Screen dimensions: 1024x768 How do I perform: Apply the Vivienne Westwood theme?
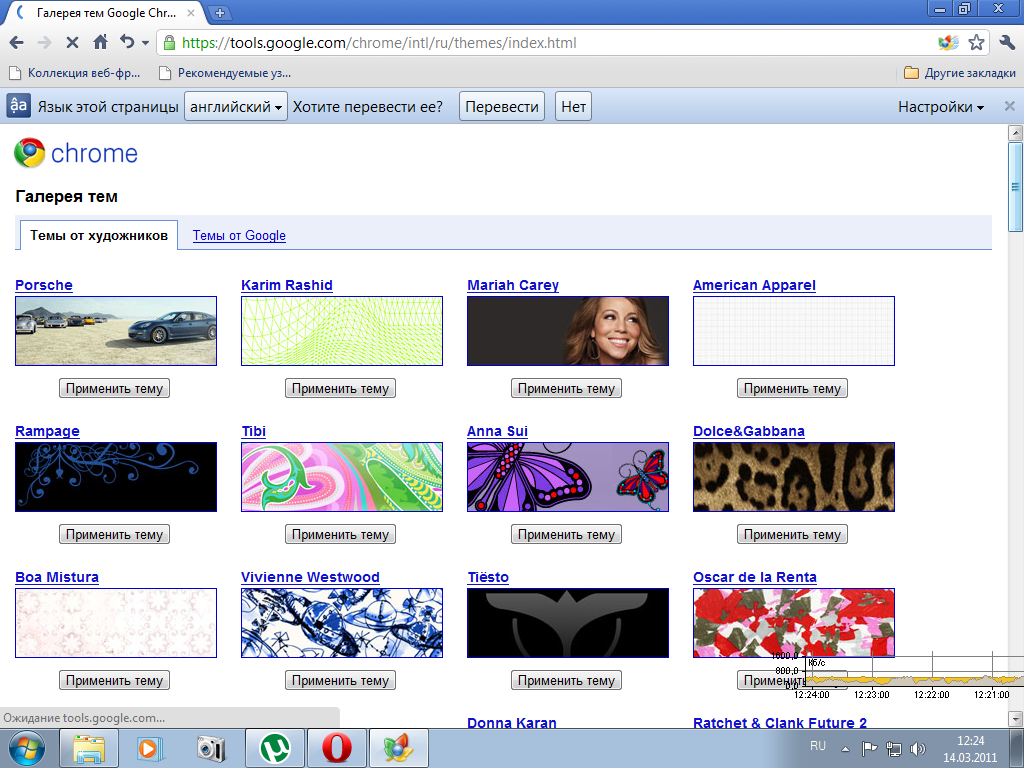(x=340, y=680)
